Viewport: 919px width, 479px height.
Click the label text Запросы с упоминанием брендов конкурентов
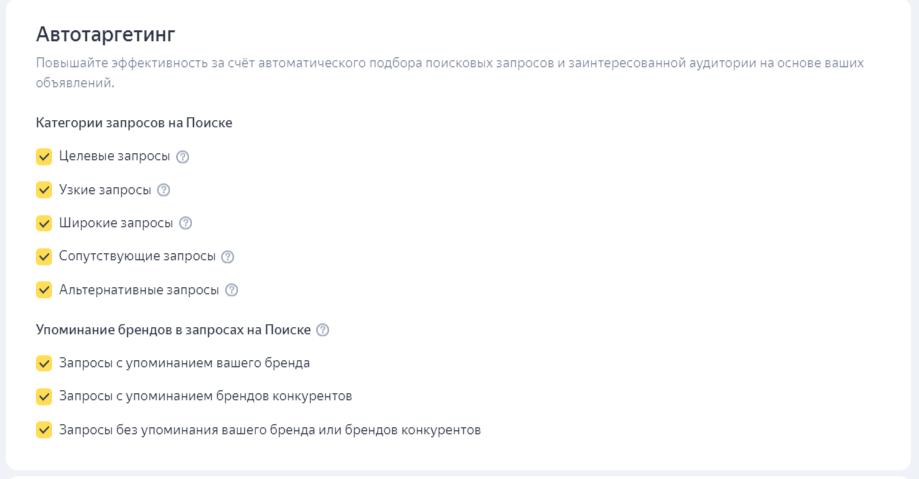[206, 396]
